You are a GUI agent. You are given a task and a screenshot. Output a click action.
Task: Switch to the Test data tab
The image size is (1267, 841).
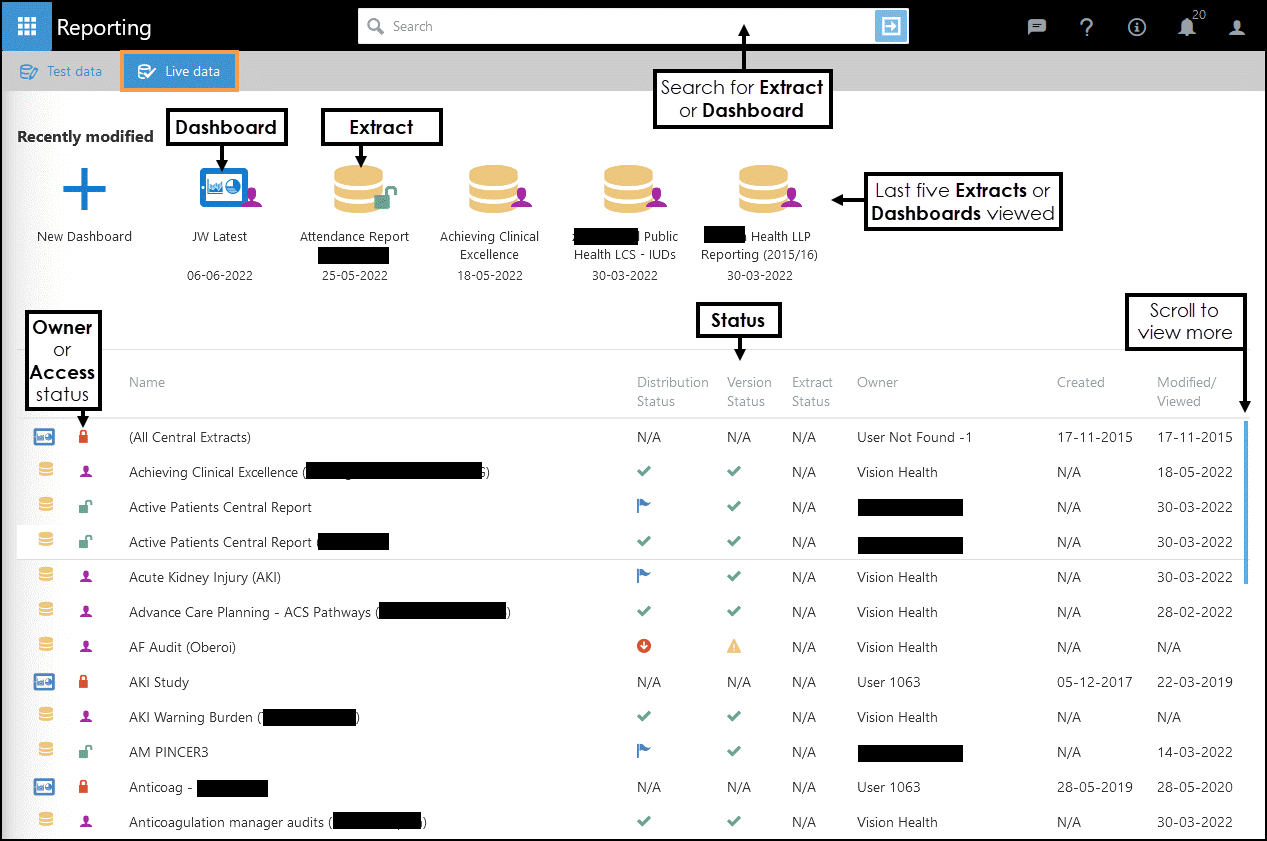(x=62, y=71)
